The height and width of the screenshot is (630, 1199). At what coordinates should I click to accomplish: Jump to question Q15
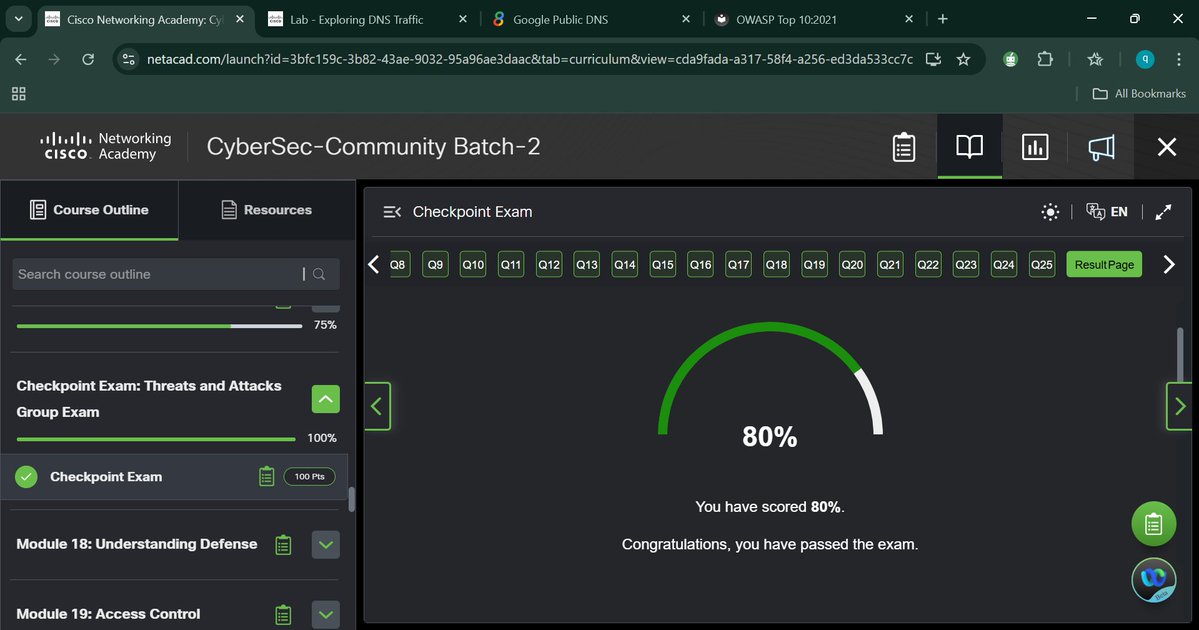[663, 265]
